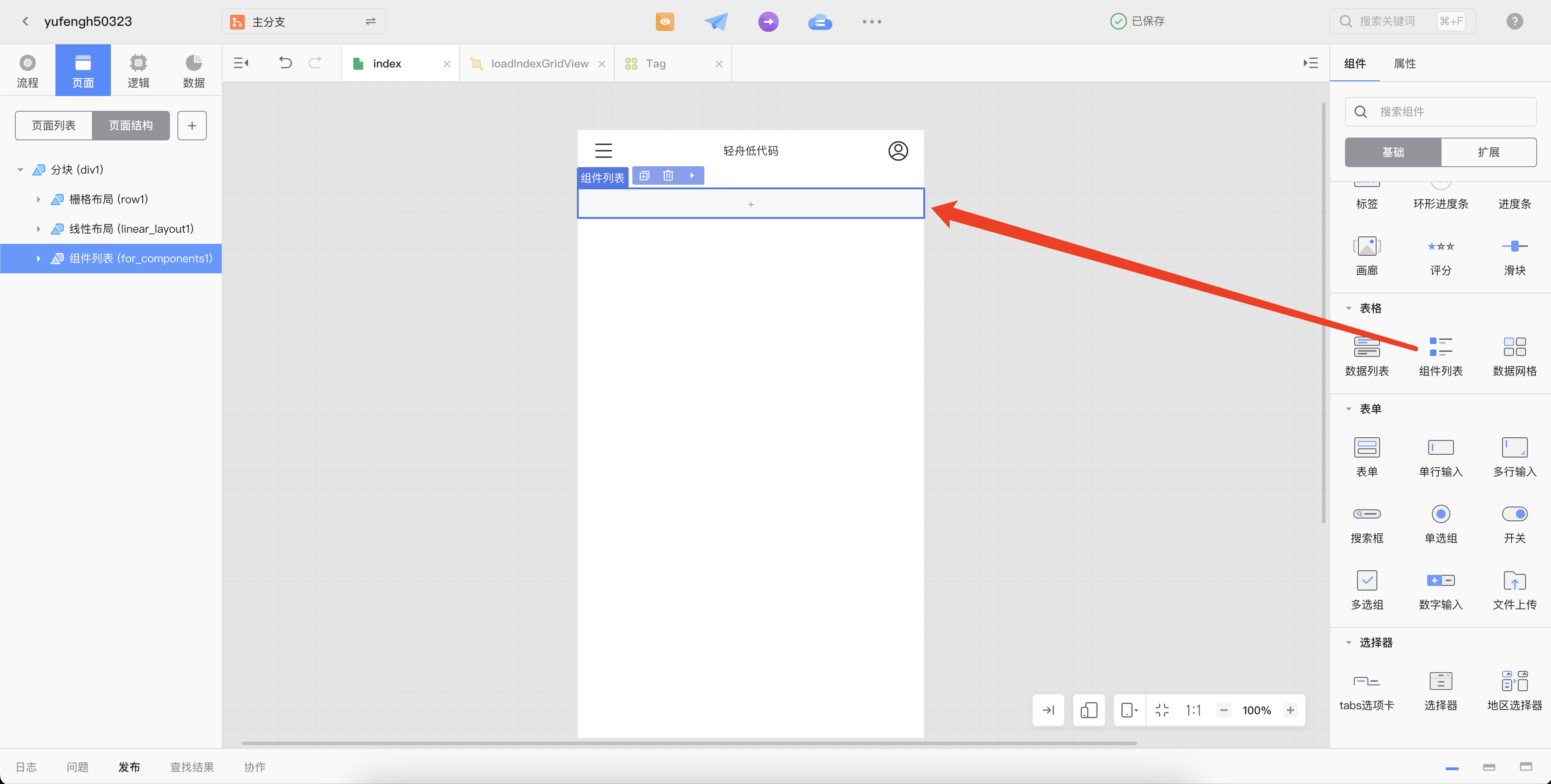Click the zoom out minus button

tap(1224, 710)
